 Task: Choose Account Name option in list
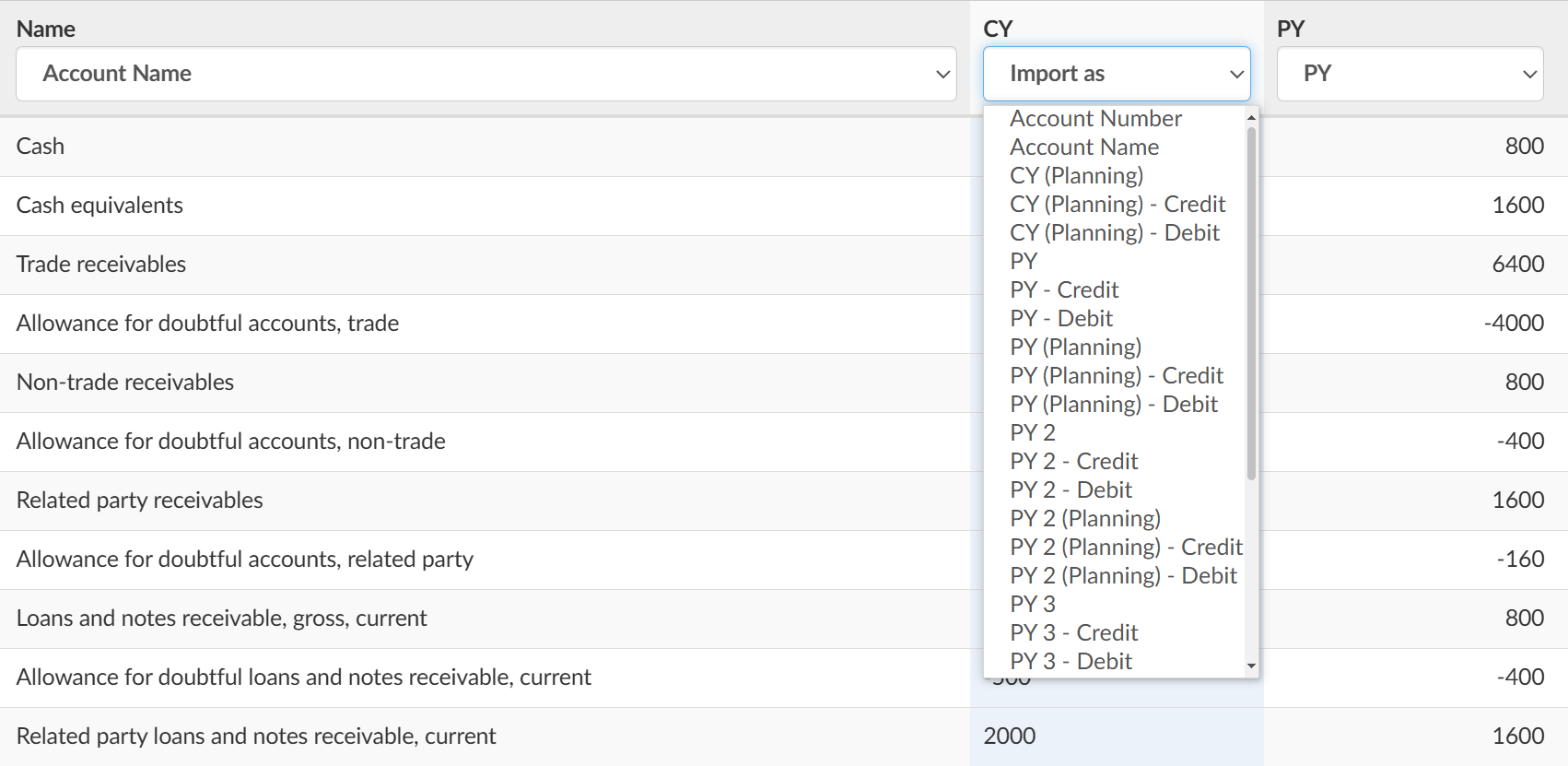(1084, 147)
